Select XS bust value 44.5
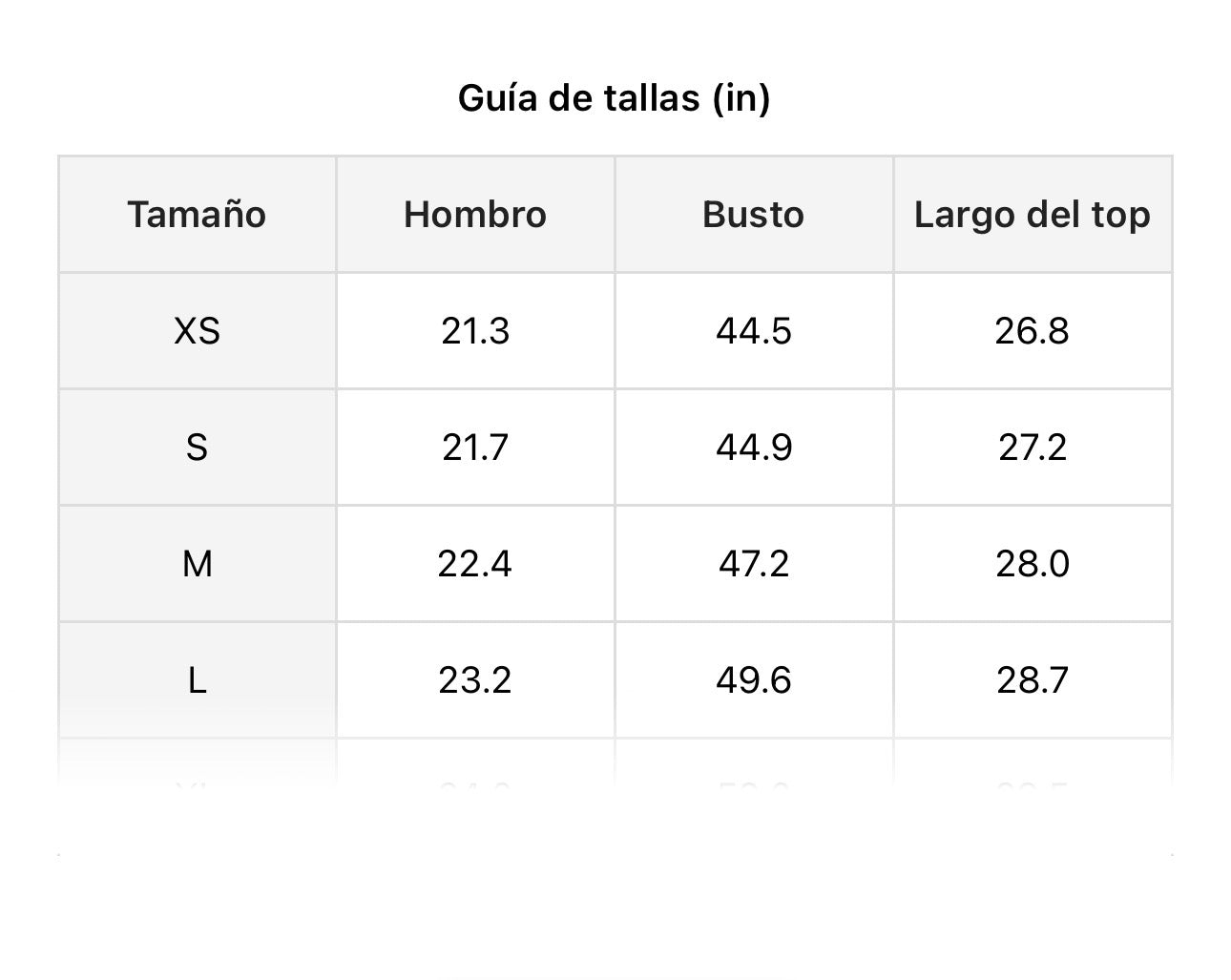The height and width of the screenshot is (980, 1231). pos(753,331)
